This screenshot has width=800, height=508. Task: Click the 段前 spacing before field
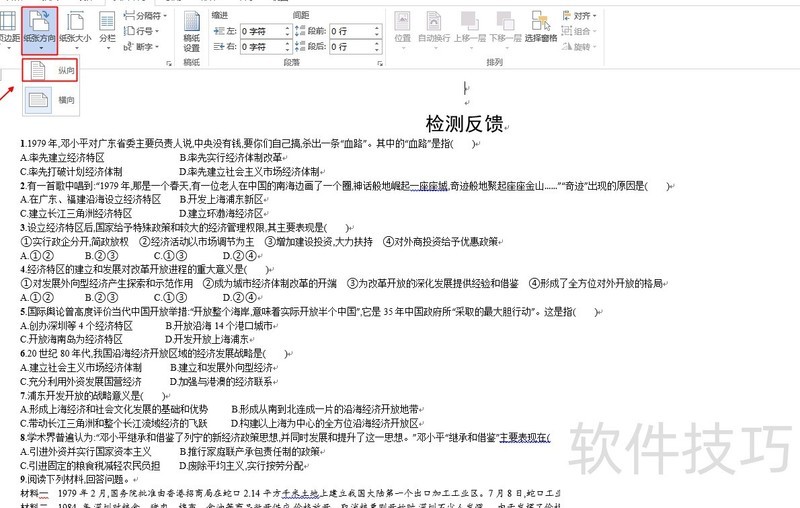(x=345, y=31)
